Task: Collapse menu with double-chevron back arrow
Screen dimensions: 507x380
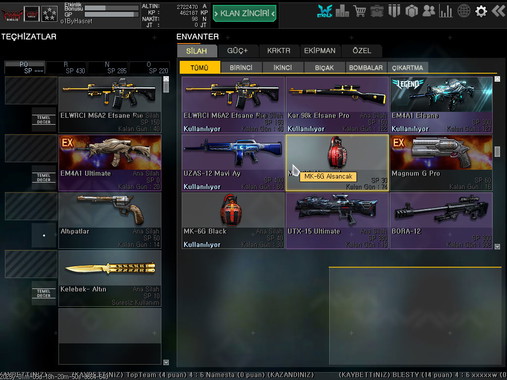Action: (498, 11)
